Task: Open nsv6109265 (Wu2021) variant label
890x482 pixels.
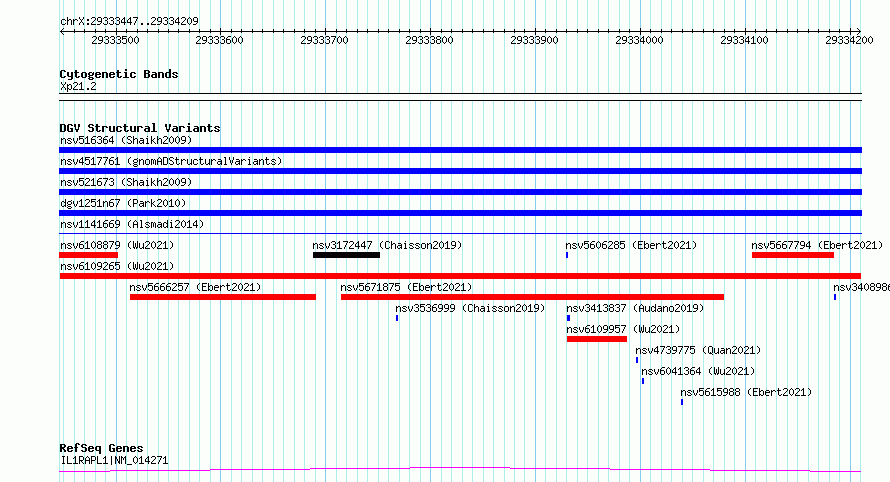Action: coord(117,266)
